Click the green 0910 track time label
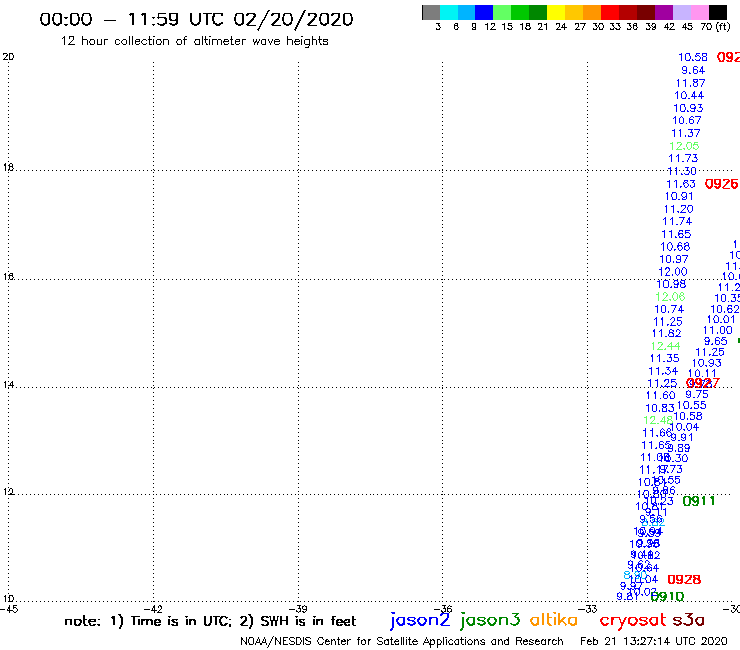The image size is (740, 650). coord(667,597)
